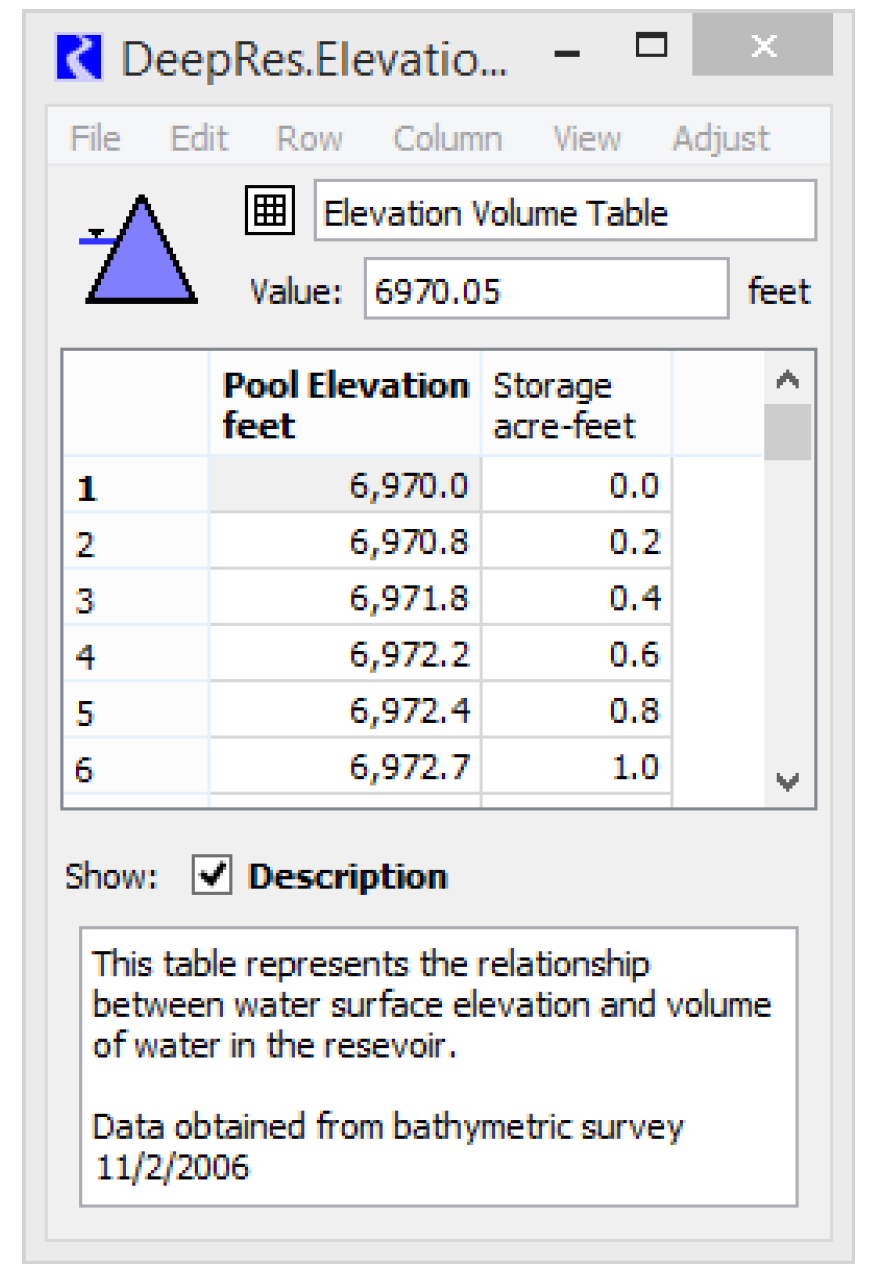This screenshot has height=1284, width=871.
Task: Click the blue reservoir triangle icon
Action: 140,252
